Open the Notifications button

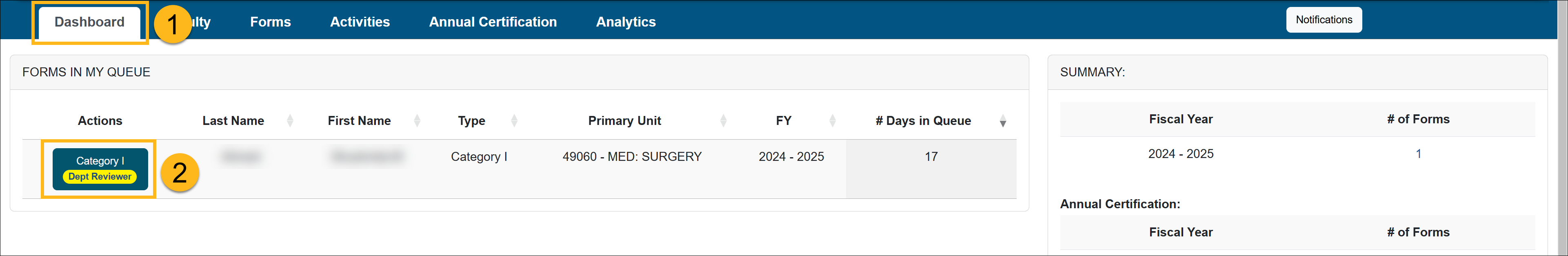coord(1323,20)
